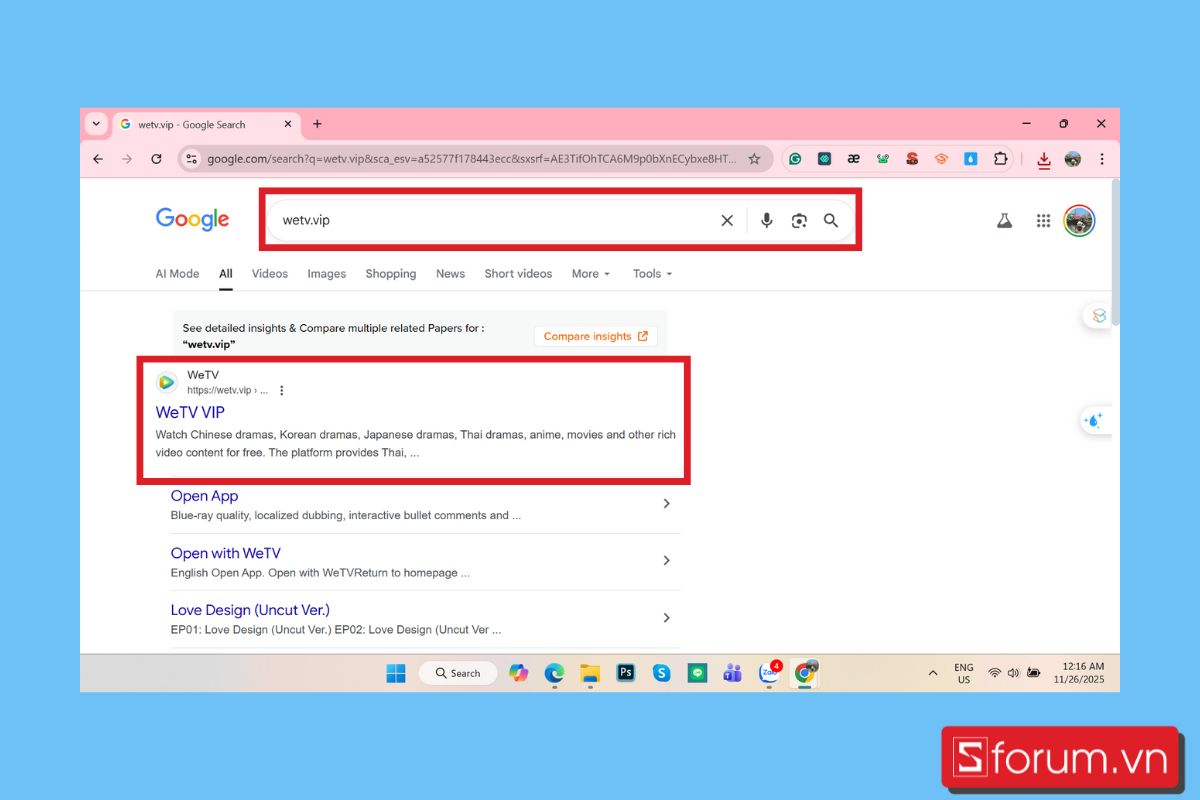This screenshot has height=800, width=1200.
Task: Click the WeTV site favicon
Action: (x=167, y=382)
